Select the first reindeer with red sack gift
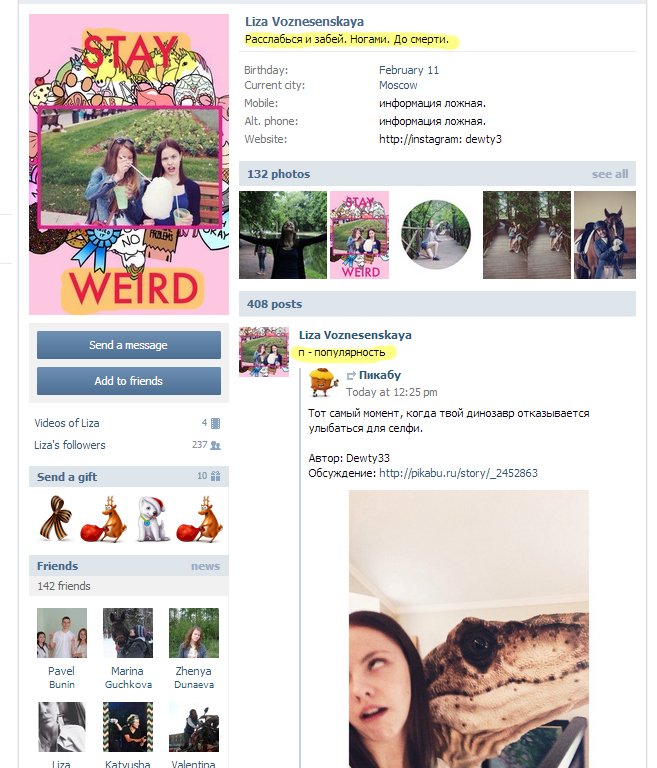 (x=103, y=519)
